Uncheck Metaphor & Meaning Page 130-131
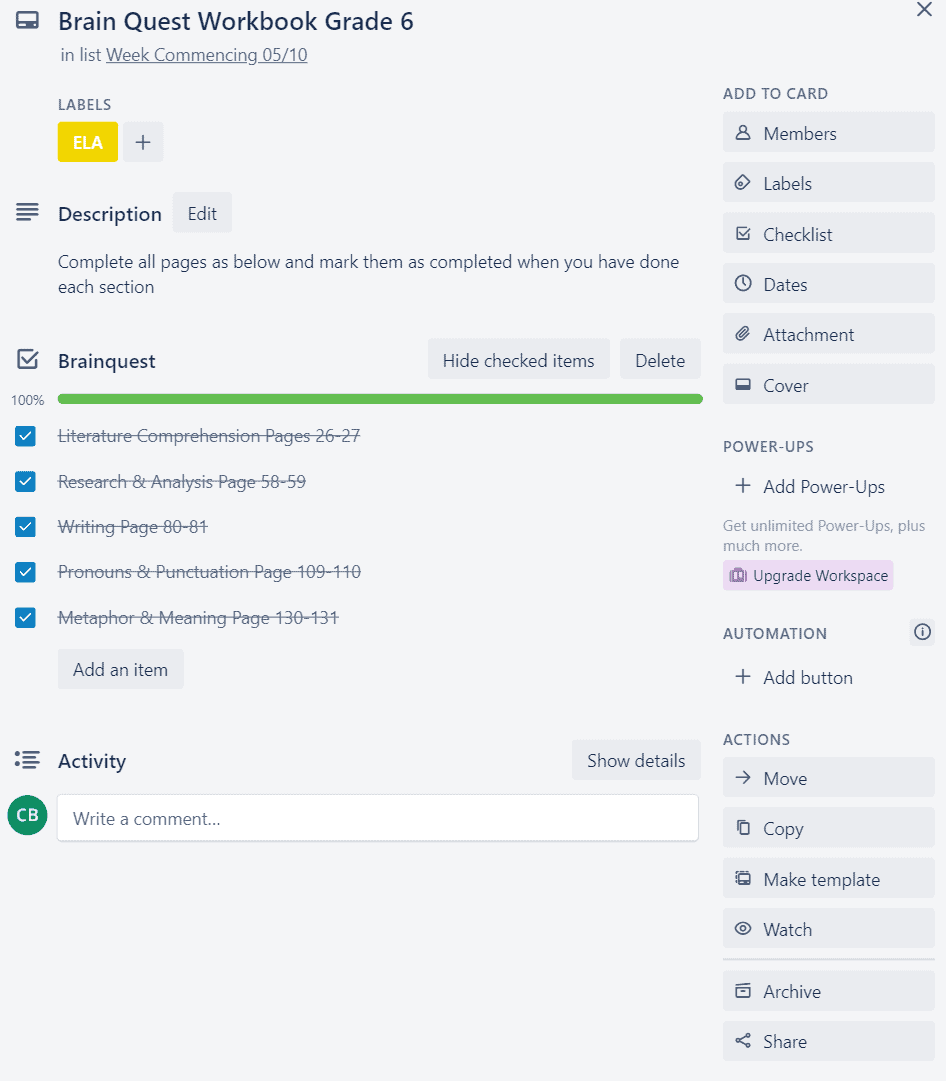Viewport: 946px width, 1081px height. [26, 617]
